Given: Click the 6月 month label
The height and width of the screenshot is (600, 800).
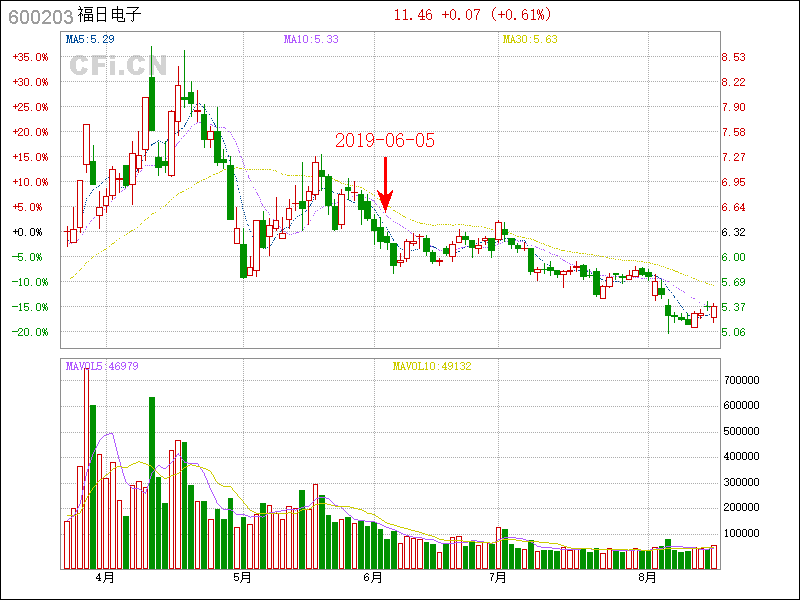Looking at the screenshot, I should 373,578.
